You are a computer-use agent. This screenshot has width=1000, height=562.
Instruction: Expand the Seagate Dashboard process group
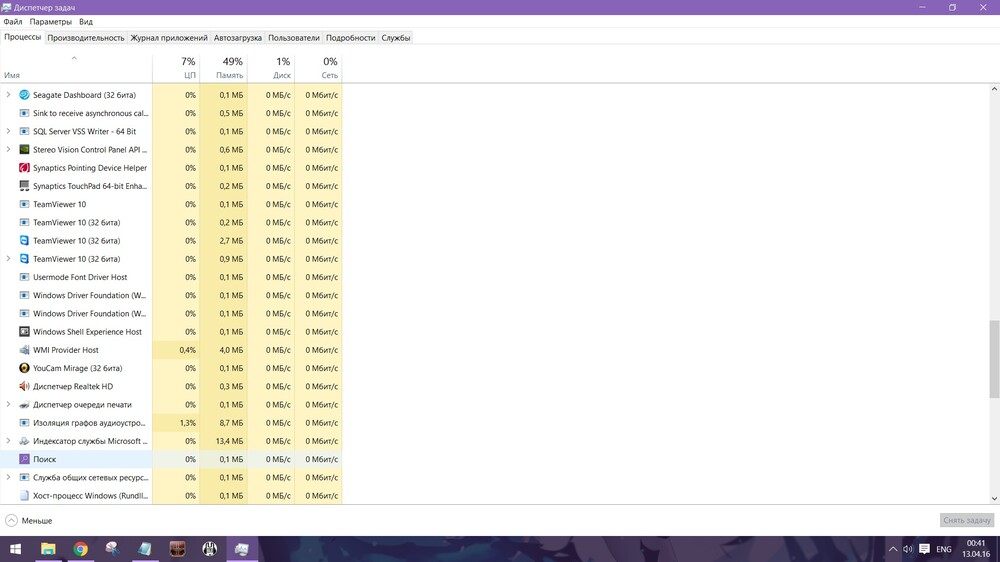tap(8, 95)
